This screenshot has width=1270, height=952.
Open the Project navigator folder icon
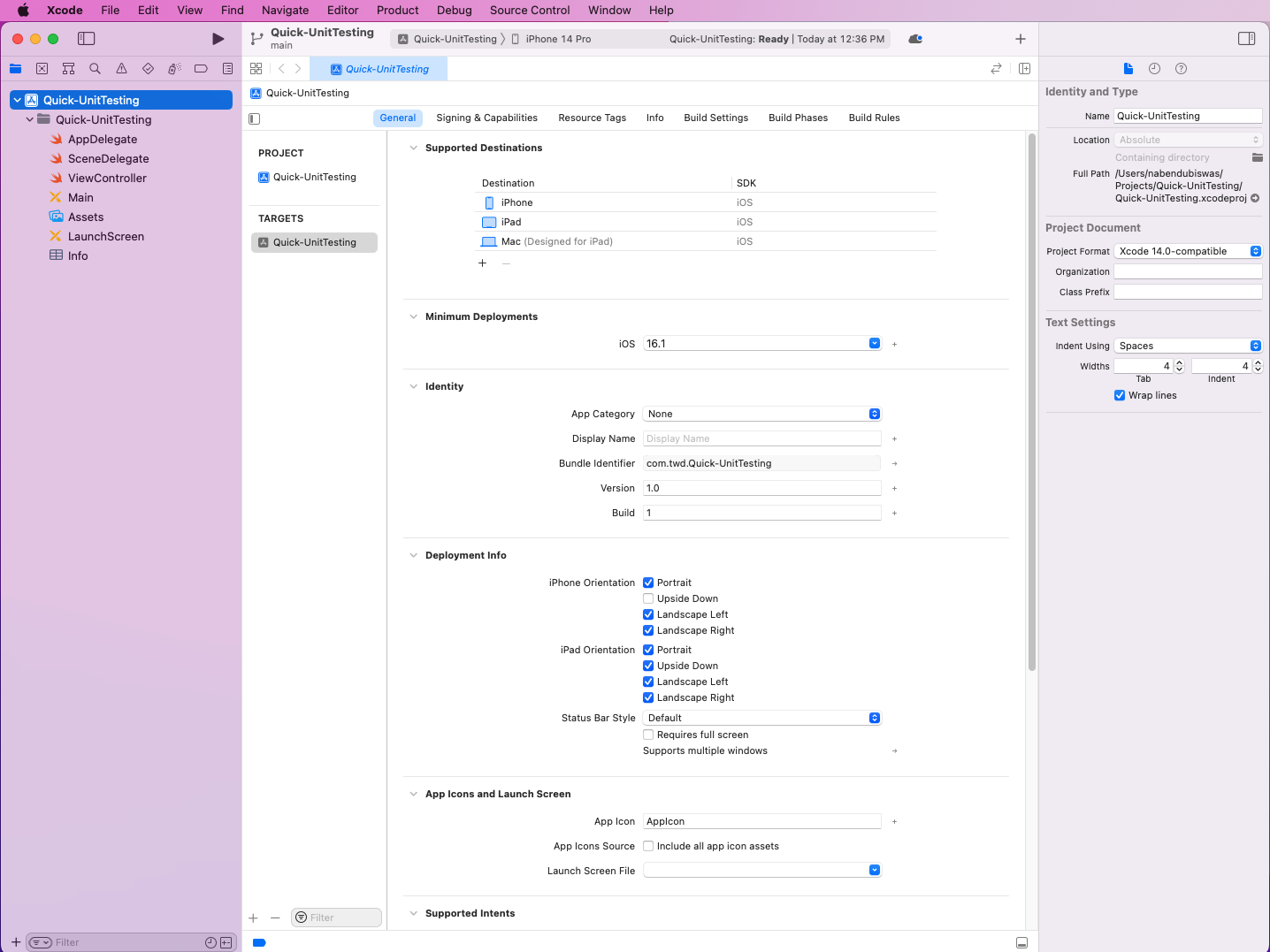16,69
